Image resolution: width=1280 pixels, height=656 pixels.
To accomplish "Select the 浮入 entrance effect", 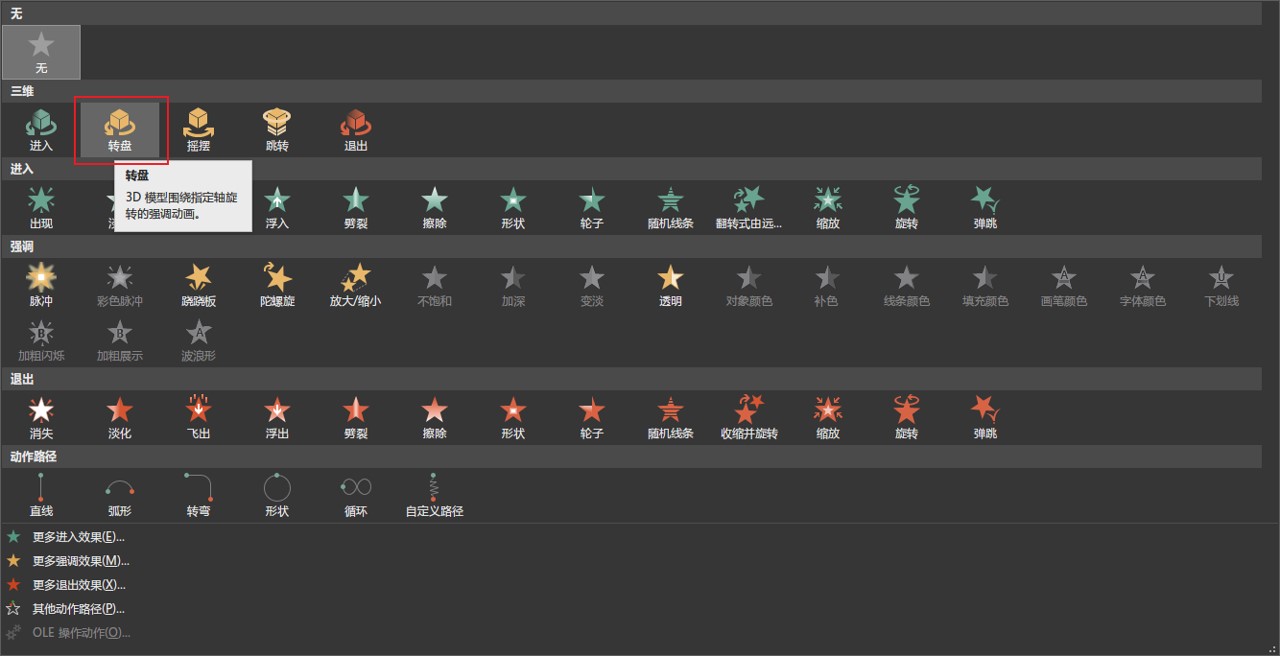I will click(x=277, y=207).
